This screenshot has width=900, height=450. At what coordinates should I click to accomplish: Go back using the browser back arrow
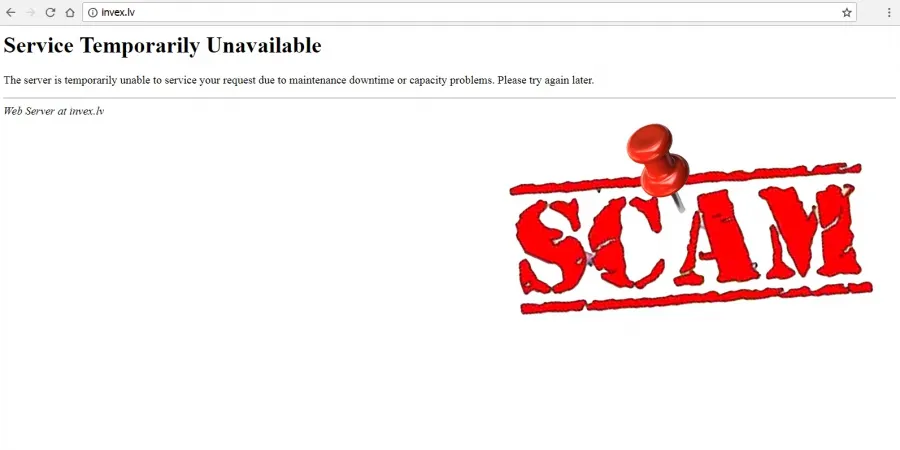click(11, 13)
